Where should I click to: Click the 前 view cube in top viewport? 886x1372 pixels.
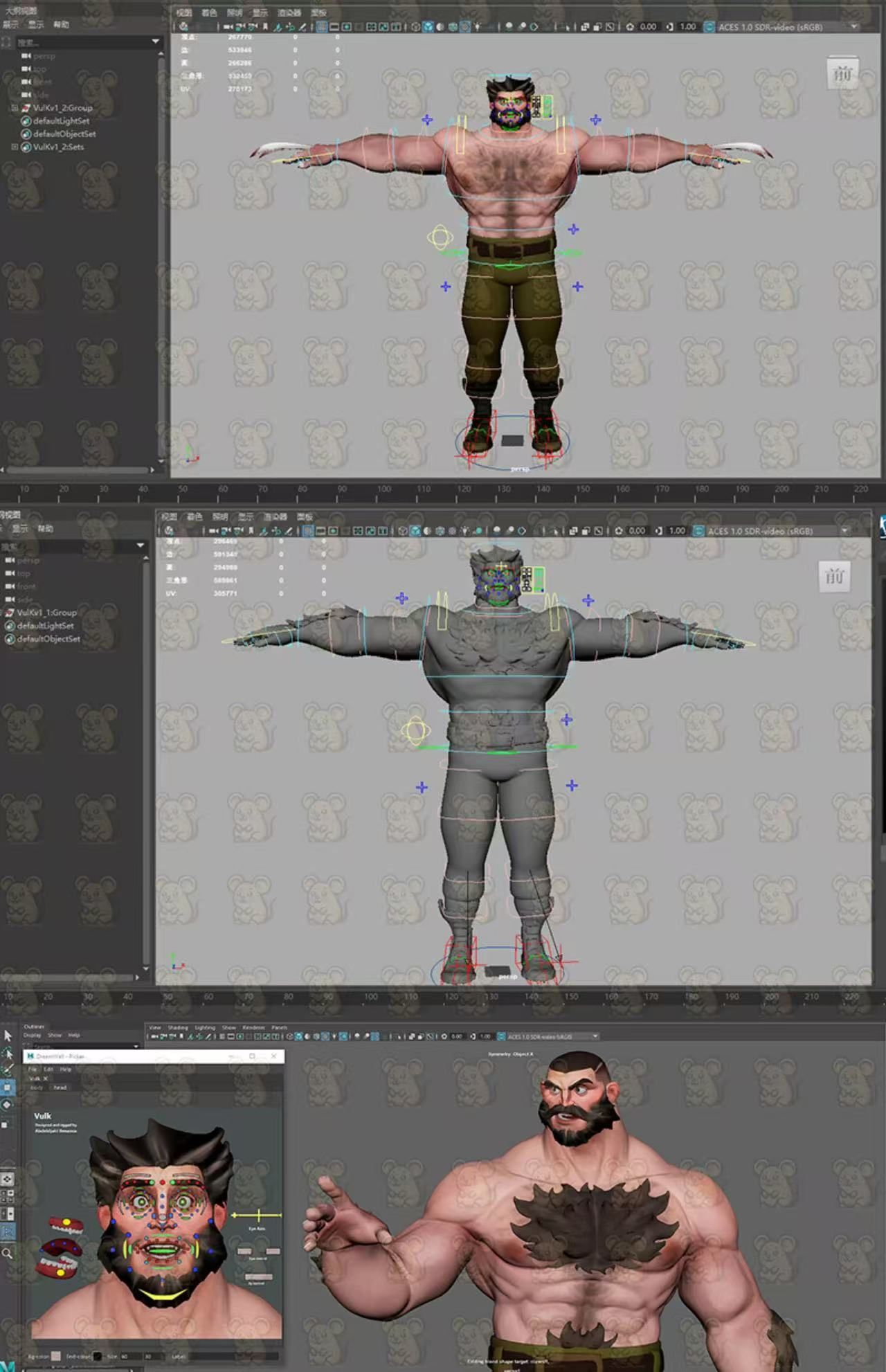(x=842, y=73)
